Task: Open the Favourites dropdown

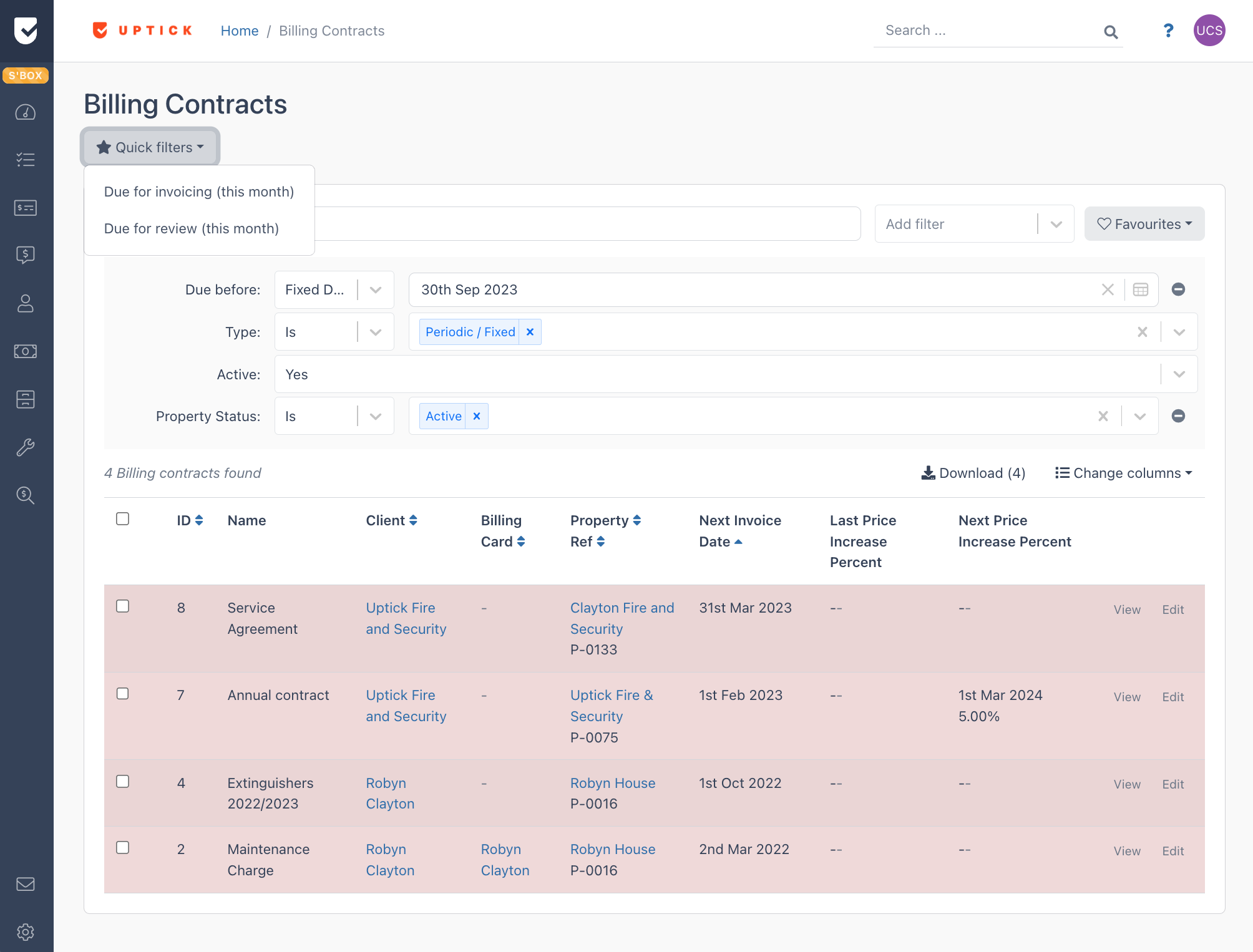Action: click(x=1144, y=224)
